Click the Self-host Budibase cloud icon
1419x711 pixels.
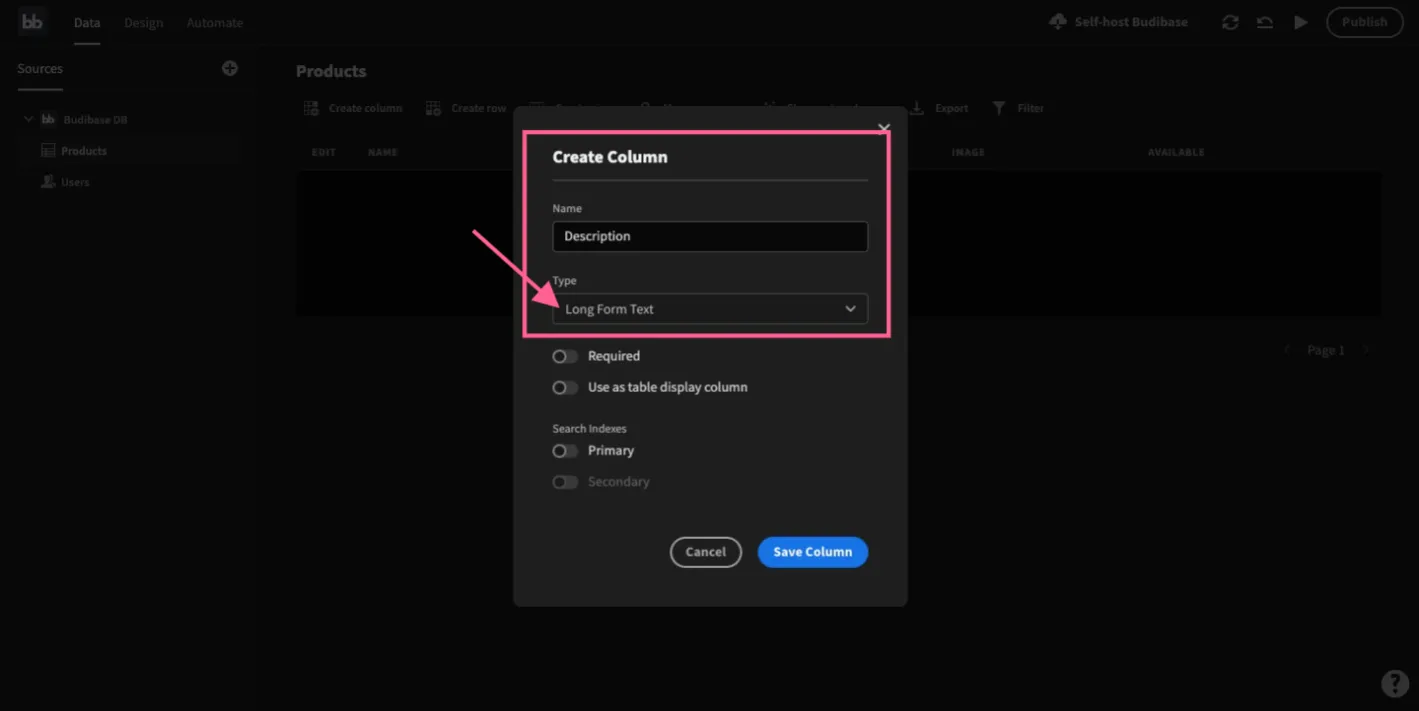coord(1058,22)
